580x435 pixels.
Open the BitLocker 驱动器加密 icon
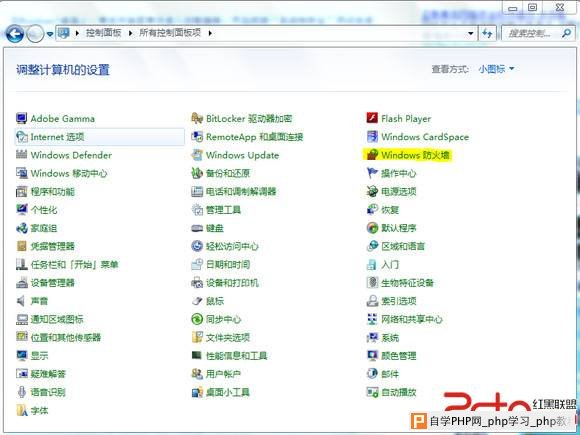tap(197, 118)
